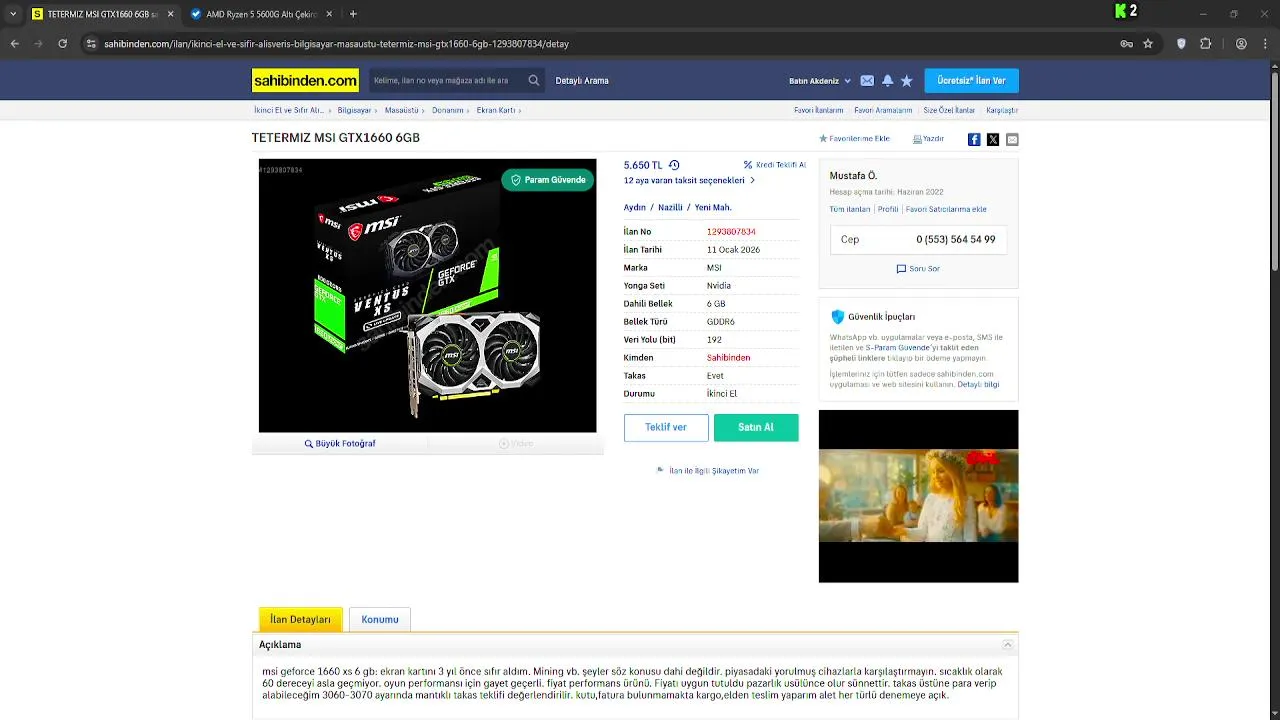Click price history clock icon

(674, 165)
